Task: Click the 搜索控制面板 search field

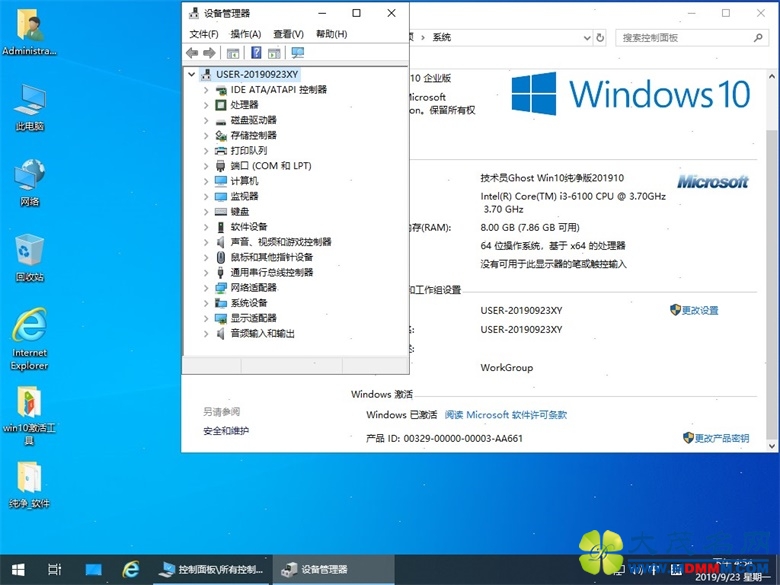Action: pos(691,38)
